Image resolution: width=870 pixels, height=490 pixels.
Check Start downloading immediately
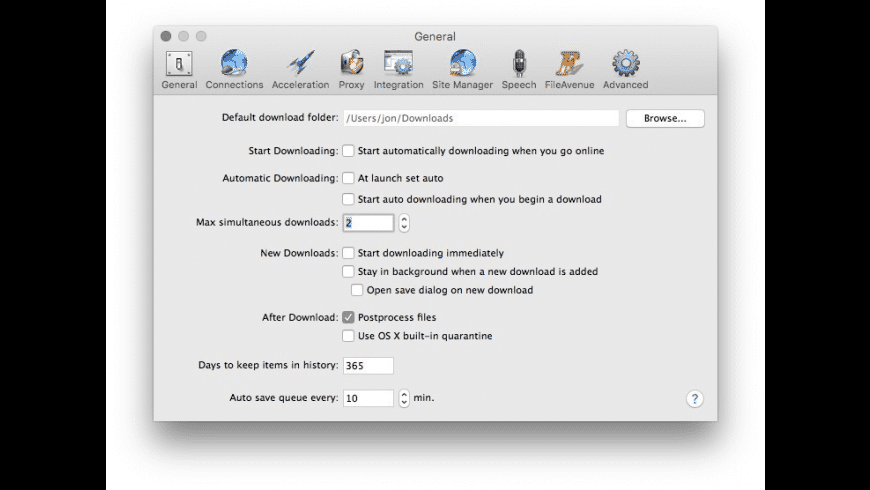click(x=348, y=253)
